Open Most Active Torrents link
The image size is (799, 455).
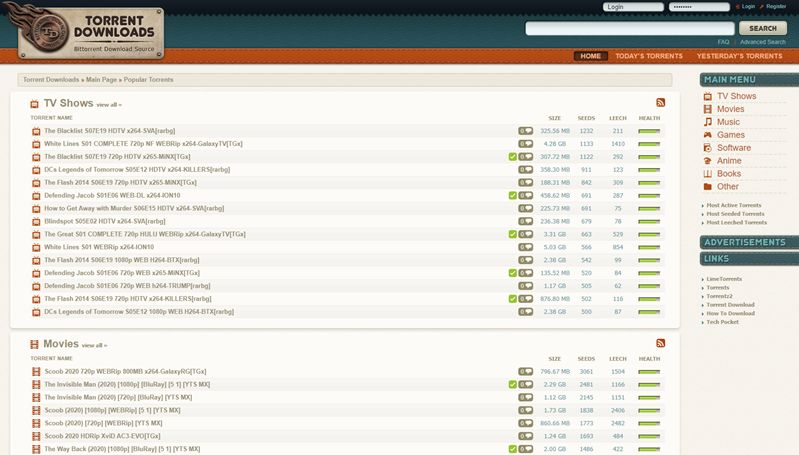click(734, 205)
